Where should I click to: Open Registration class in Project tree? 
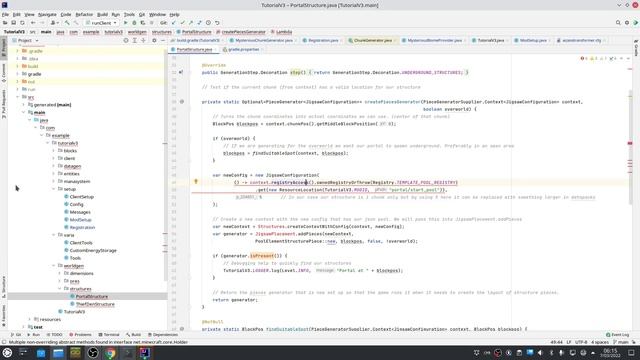coord(82,227)
